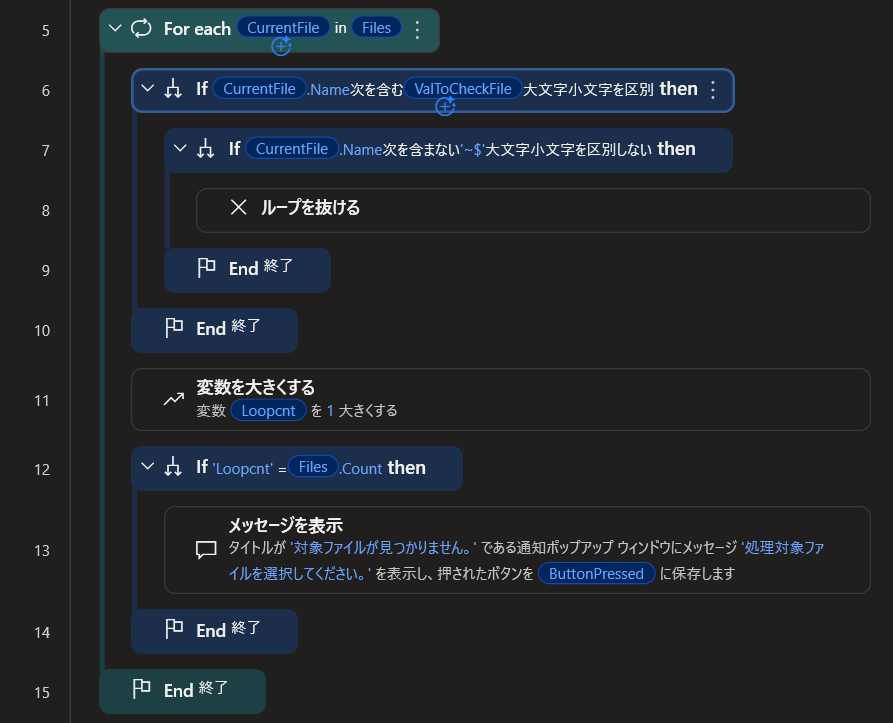Image resolution: width=893 pixels, height=723 pixels.
Task: Click the Files variable in For each
Action: pos(376,28)
